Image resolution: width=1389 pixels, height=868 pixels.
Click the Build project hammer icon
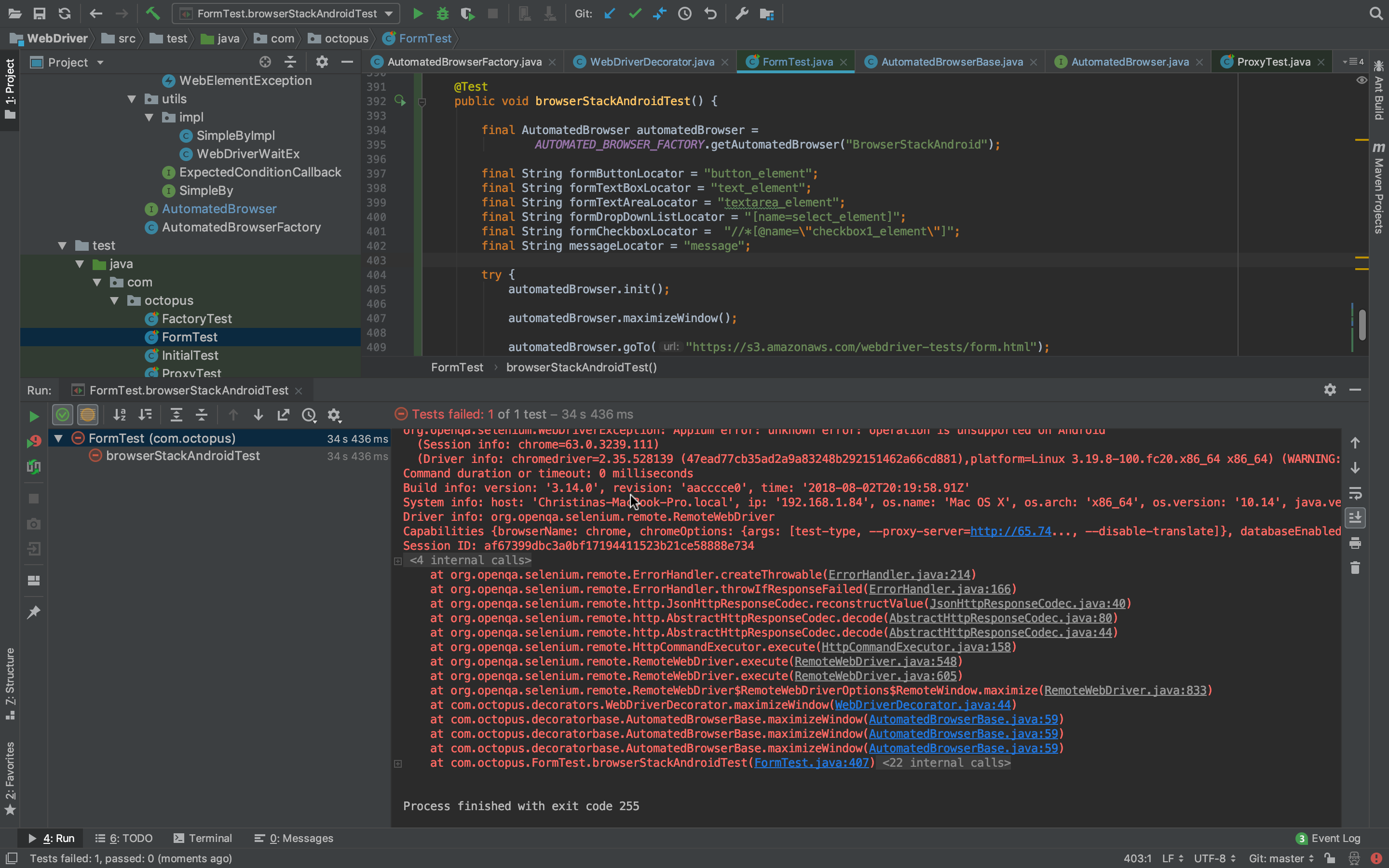click(153, 13)
